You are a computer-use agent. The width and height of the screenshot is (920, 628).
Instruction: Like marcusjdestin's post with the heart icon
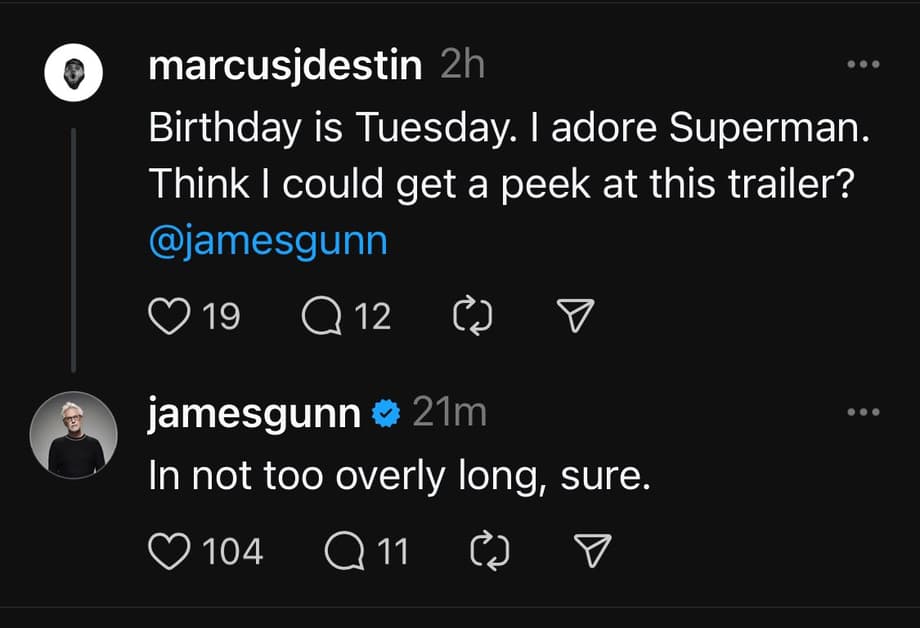[168, 317]
